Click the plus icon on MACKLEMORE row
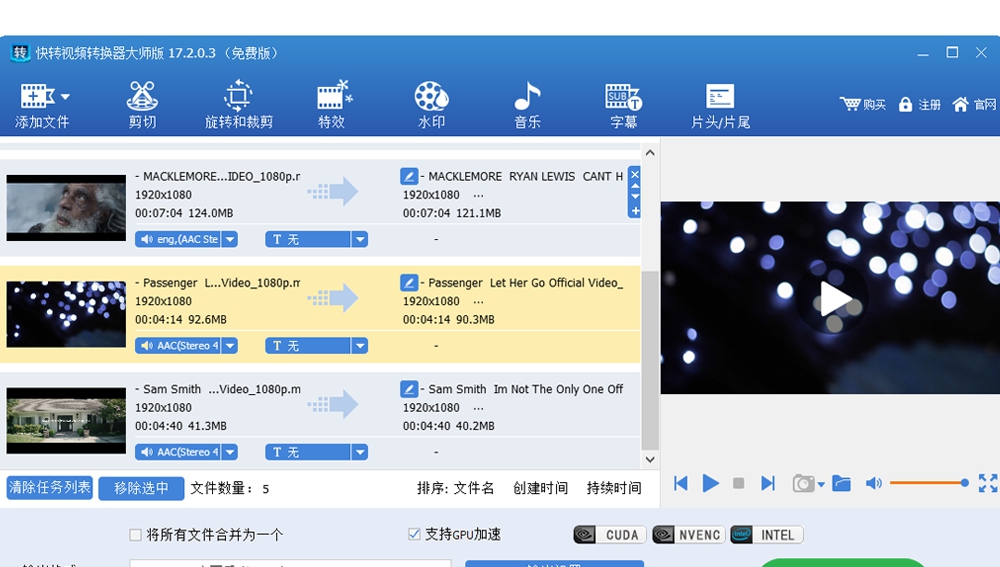This screenshot has height=567, width=1000. 635,210
